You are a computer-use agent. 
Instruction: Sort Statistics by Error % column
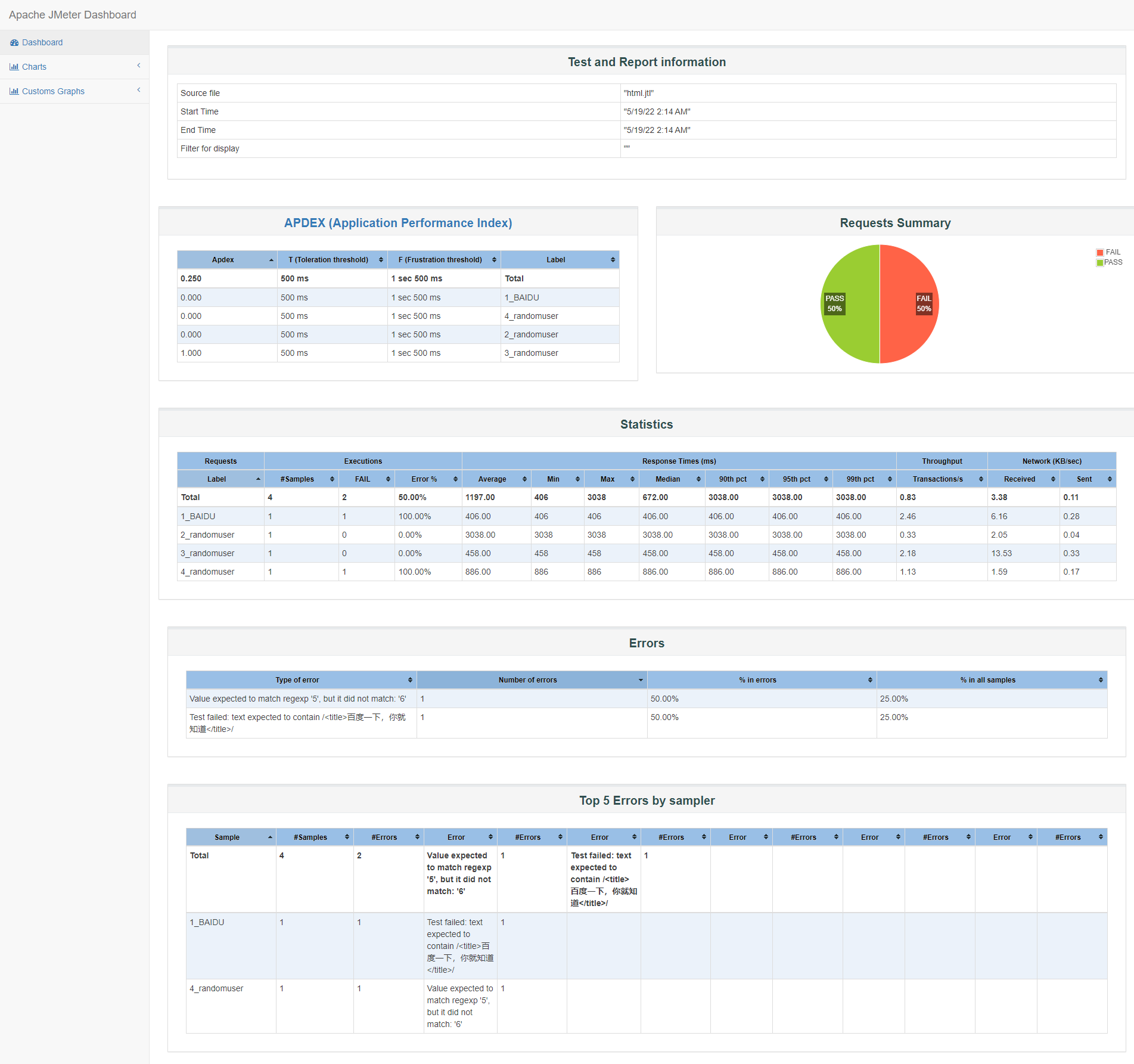(x=428, y=479)
